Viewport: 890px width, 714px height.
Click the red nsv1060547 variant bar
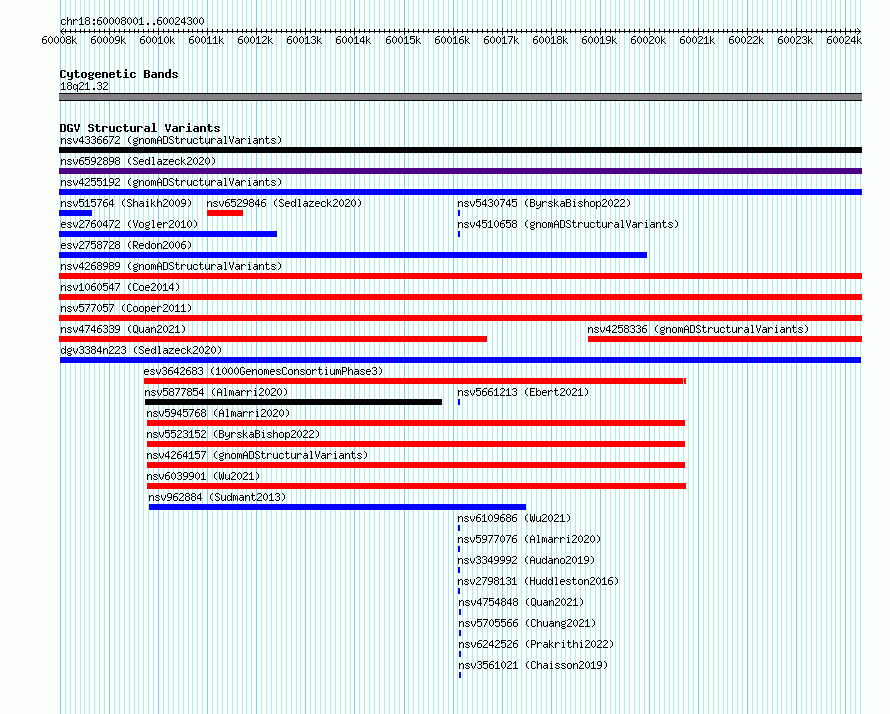460,297
